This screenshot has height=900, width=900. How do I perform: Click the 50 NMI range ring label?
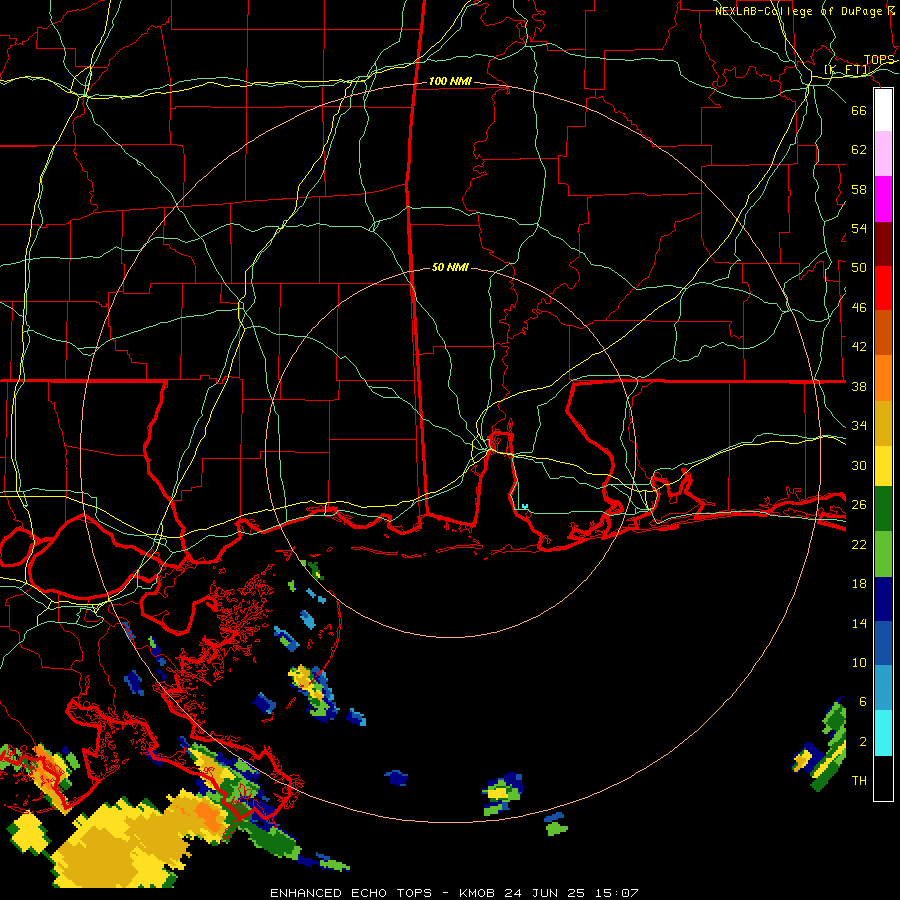[x=450, y=267]
